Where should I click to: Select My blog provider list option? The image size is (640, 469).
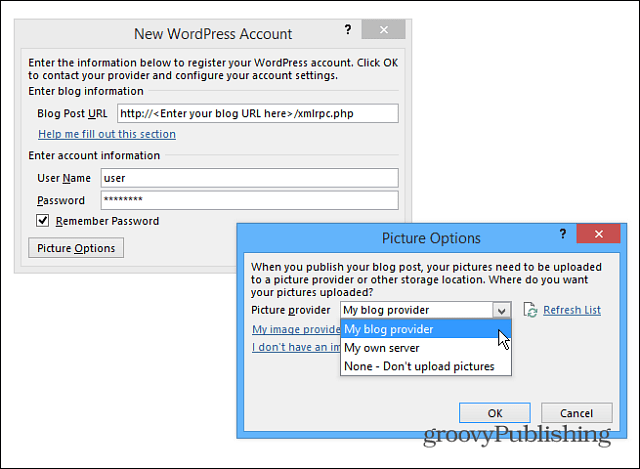426,329
